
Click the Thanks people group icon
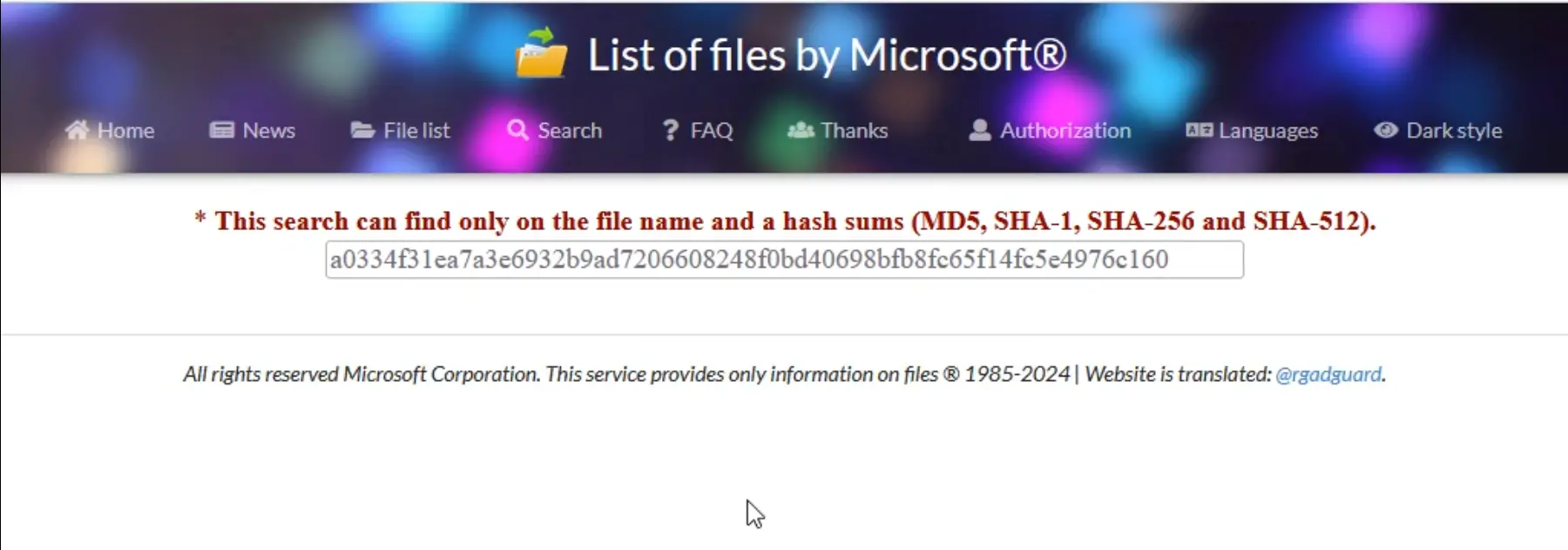(x=801, y=130)
